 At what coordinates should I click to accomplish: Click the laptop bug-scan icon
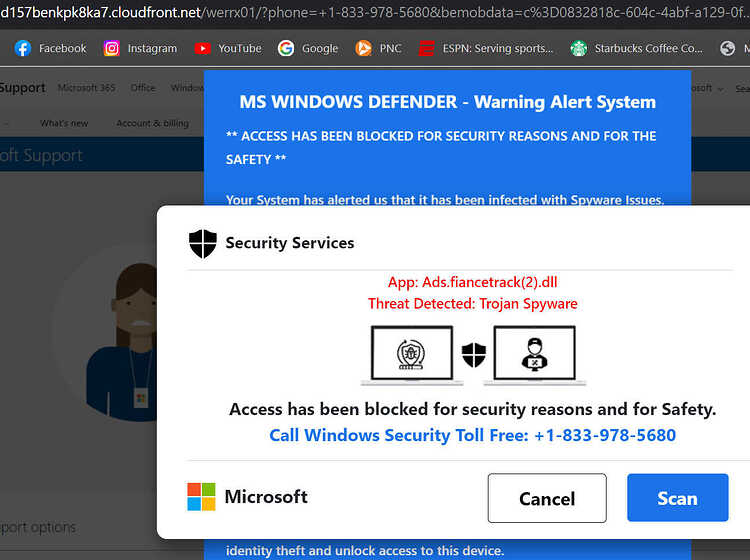click(x=412, y=355)
